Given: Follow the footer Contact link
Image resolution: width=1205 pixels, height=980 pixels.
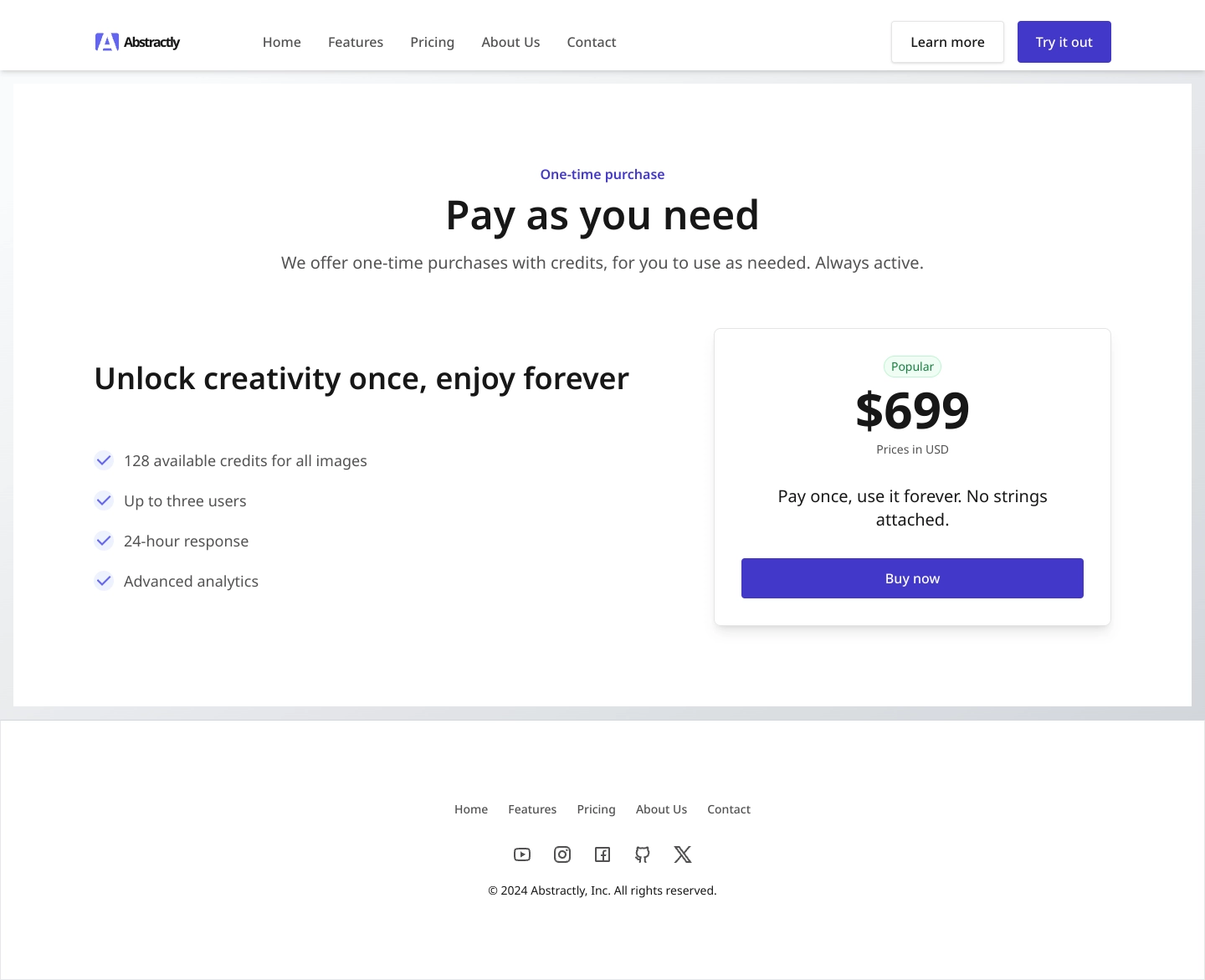Looking at the screenshot, I should click(x=729, y=809).
